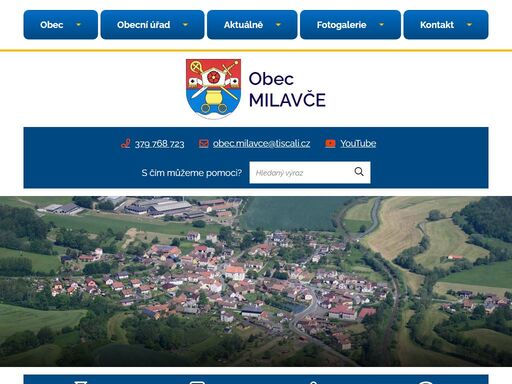Expand the Obecní úřad dropdown arrow
The image size is (512, 384).
point(185,25)
